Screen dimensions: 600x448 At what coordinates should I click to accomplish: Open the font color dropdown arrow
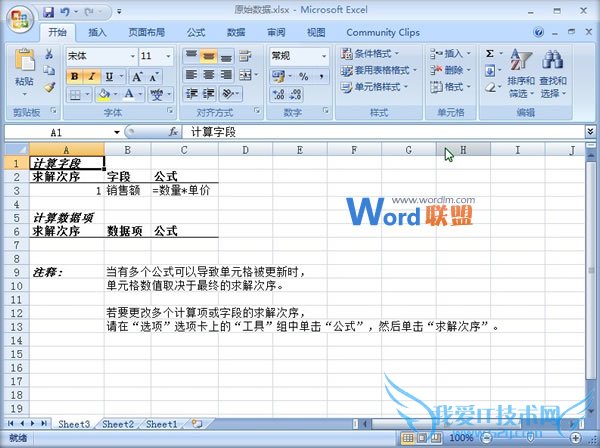click(x=140, y=94)
